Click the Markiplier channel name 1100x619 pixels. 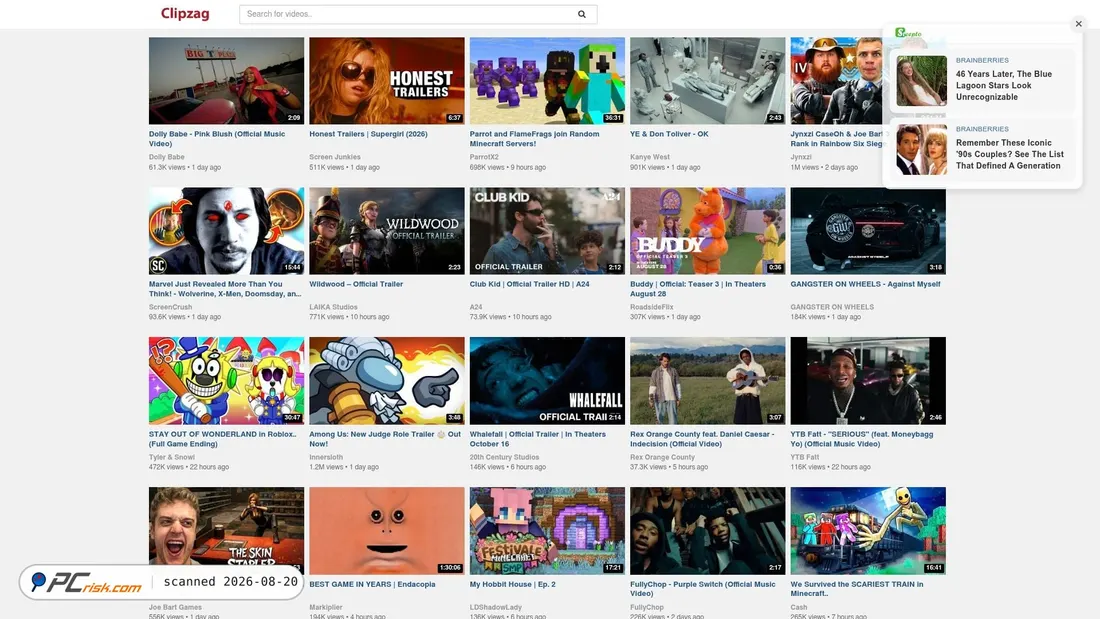point(326,608)
